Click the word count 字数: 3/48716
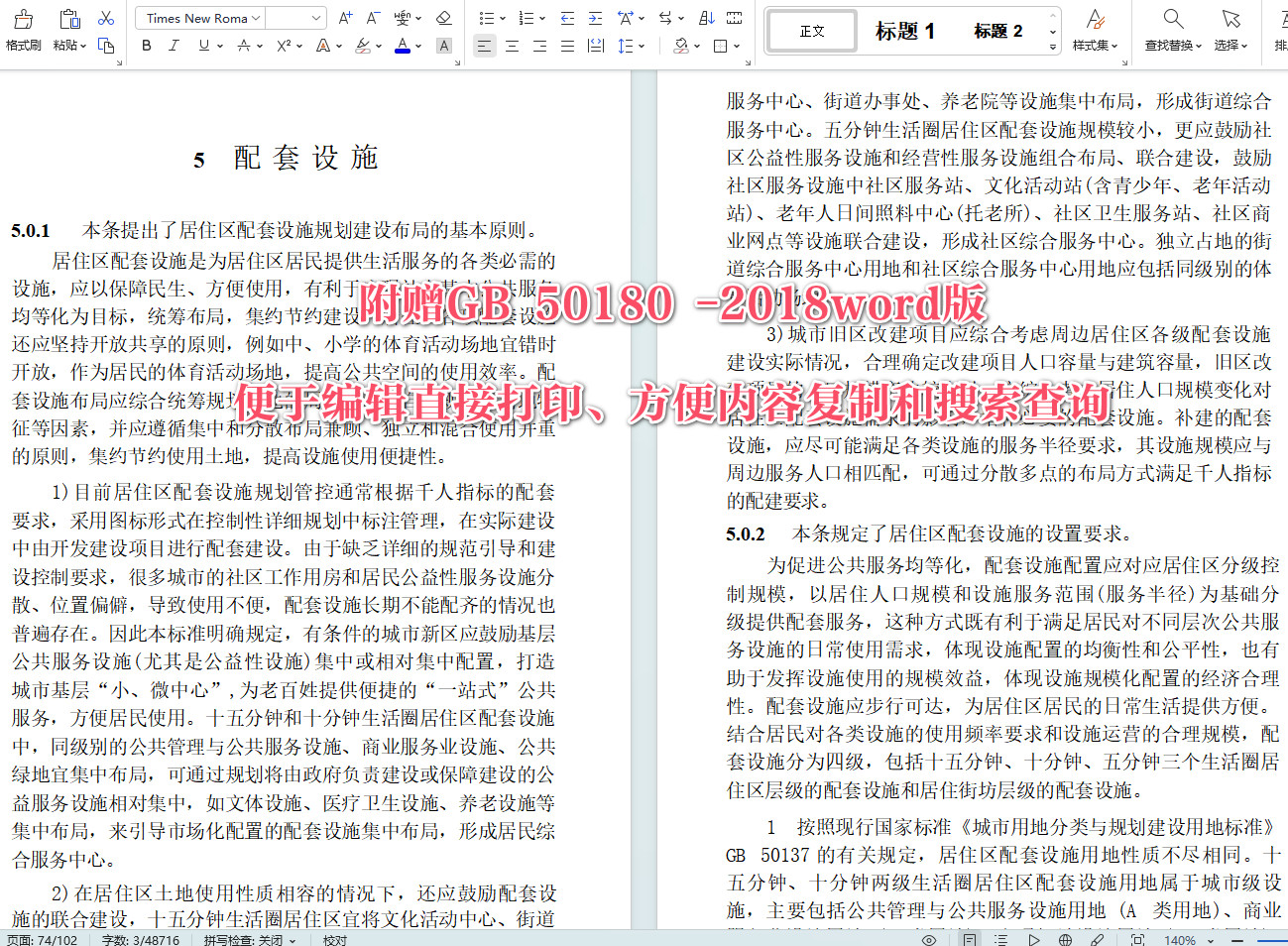 [x=141, y=940]
